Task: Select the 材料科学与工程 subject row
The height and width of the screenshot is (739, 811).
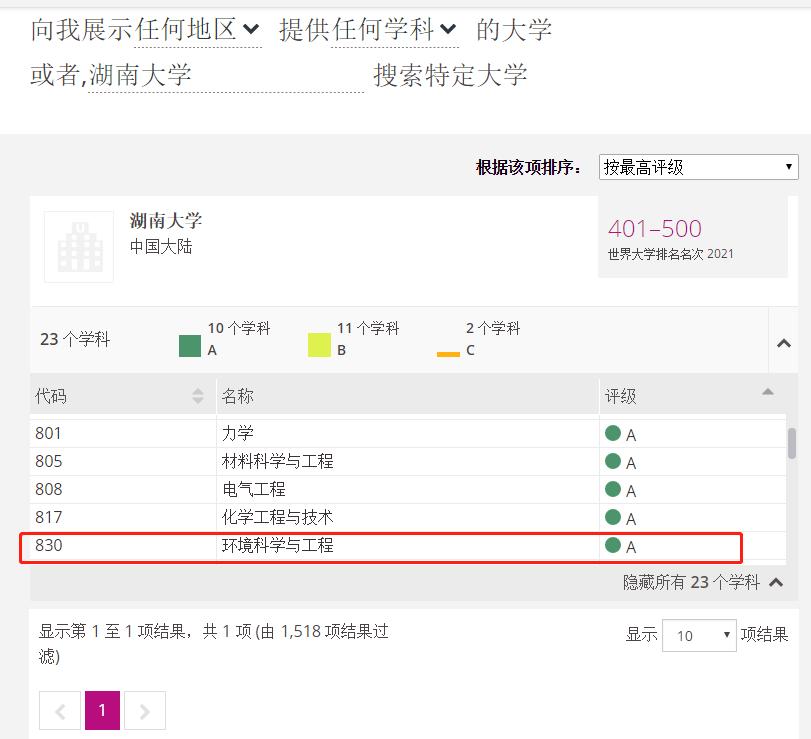Action: (408, 461)
